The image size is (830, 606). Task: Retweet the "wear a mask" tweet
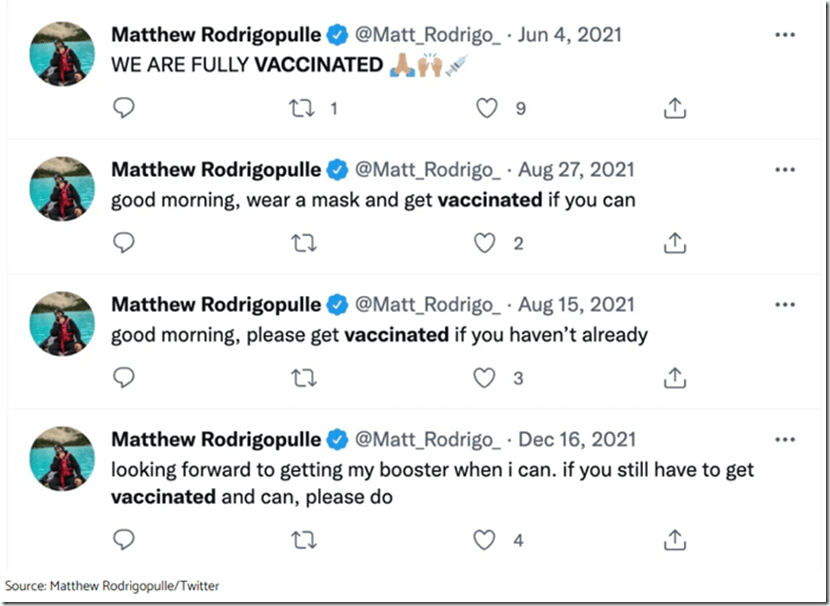point(301,243)
